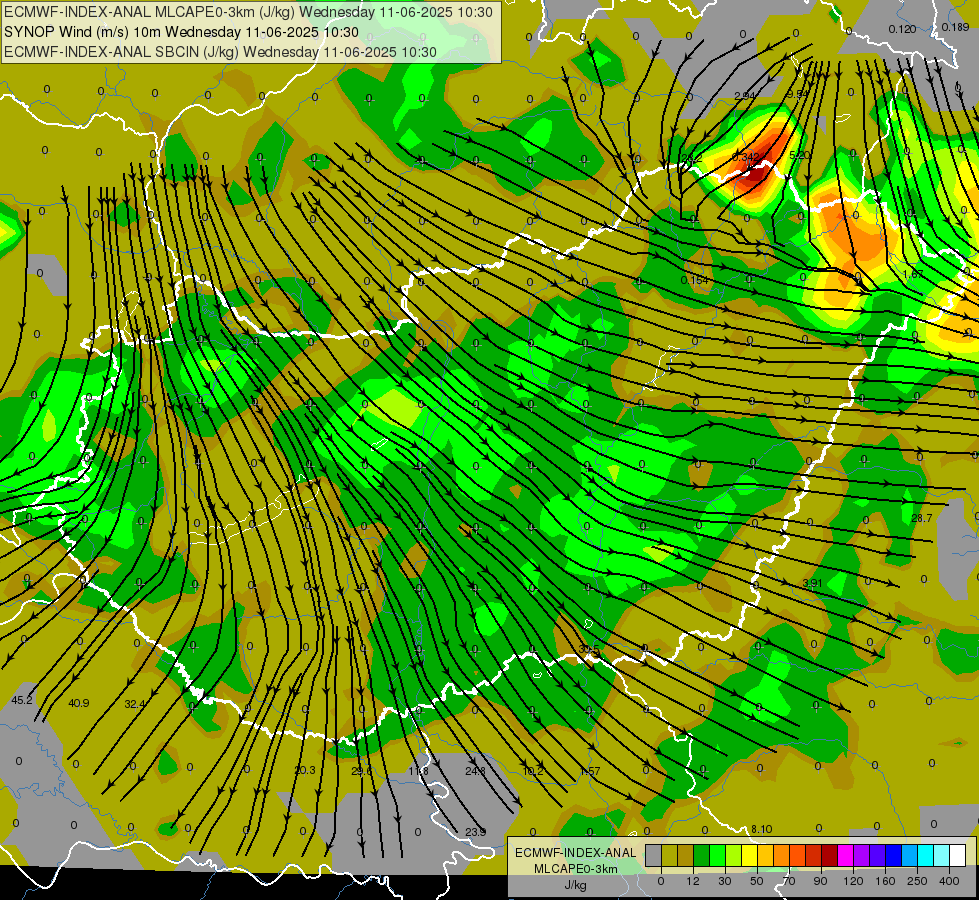979x900 pixels.
Task: Click the map value 23.9
Action: pos(476,831)
